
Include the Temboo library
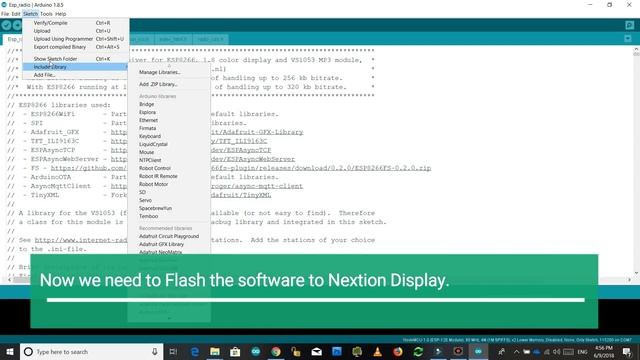coord(169,216)
